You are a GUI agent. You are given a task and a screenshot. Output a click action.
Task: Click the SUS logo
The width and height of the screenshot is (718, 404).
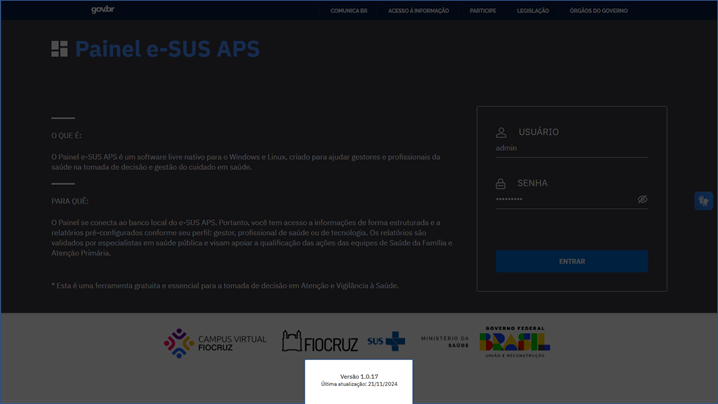(x=386, y=341)
